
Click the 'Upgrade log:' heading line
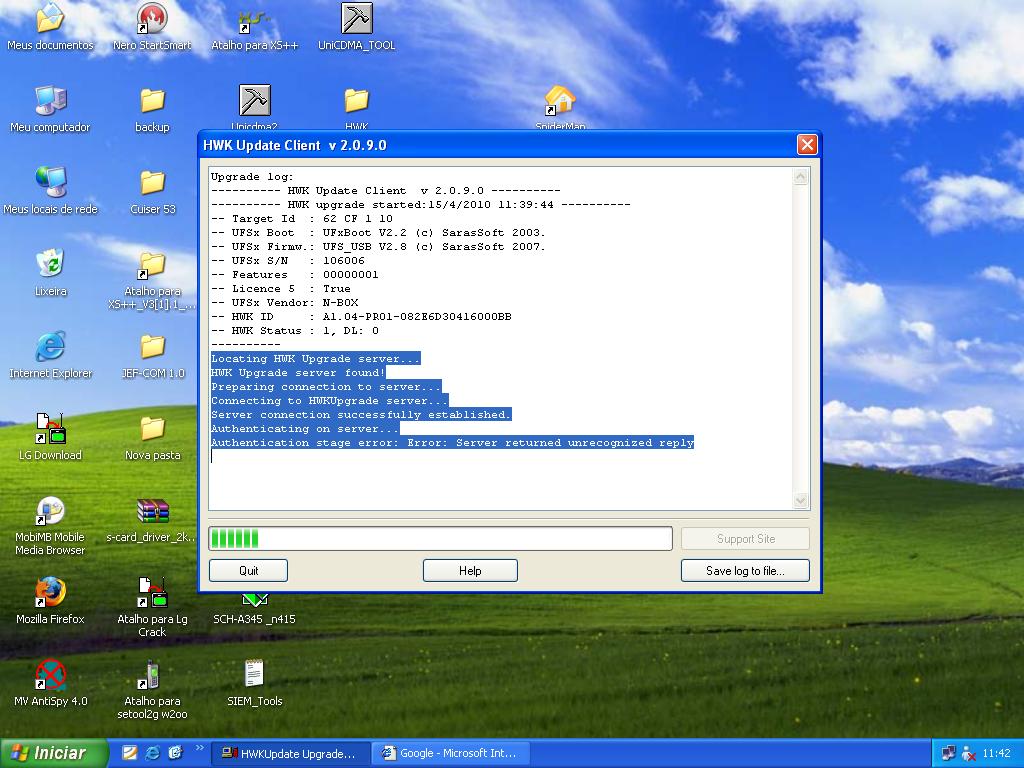[x=252, y=176]
